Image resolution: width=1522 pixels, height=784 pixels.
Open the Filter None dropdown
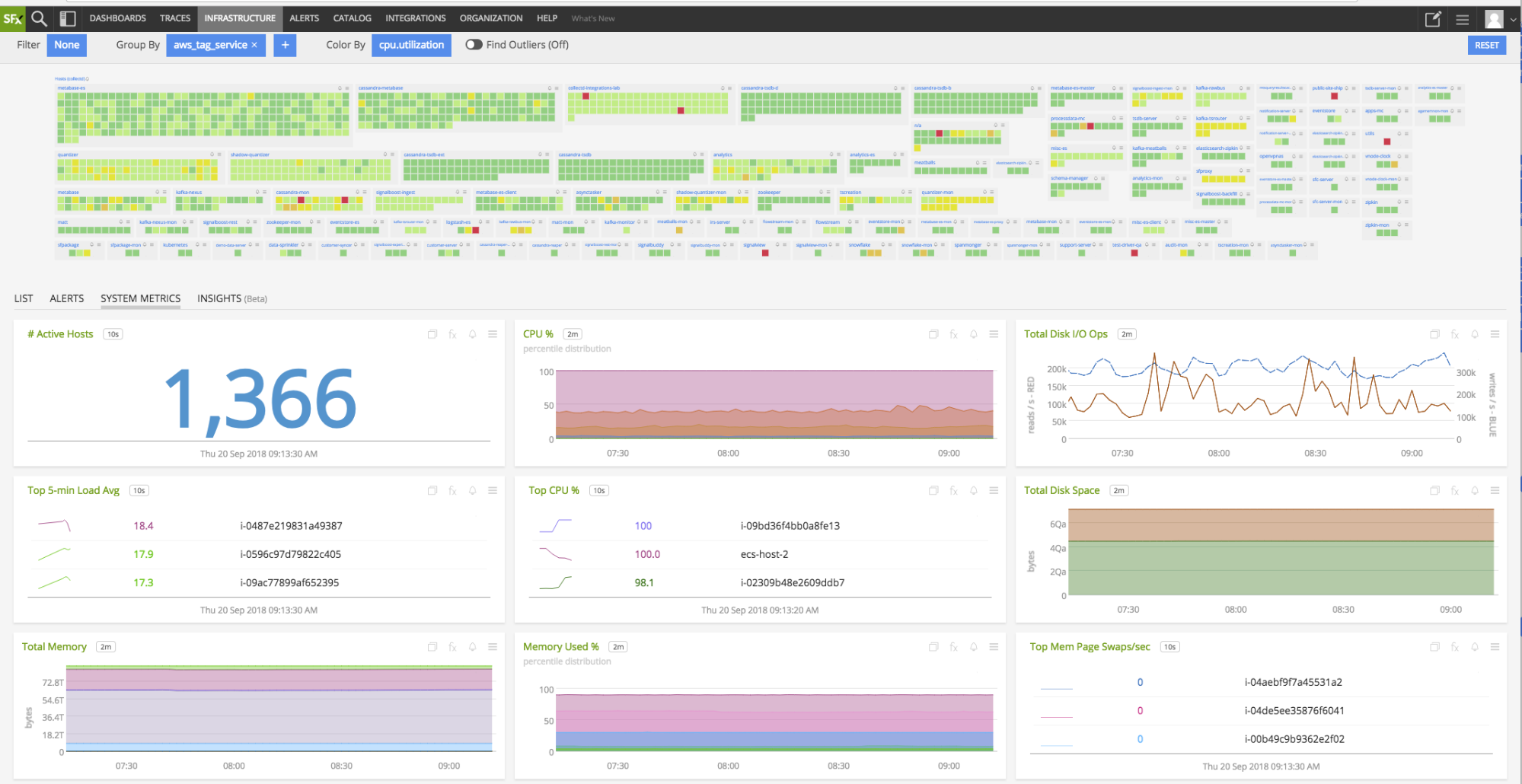pyautogui.click(x=67, y=45)
